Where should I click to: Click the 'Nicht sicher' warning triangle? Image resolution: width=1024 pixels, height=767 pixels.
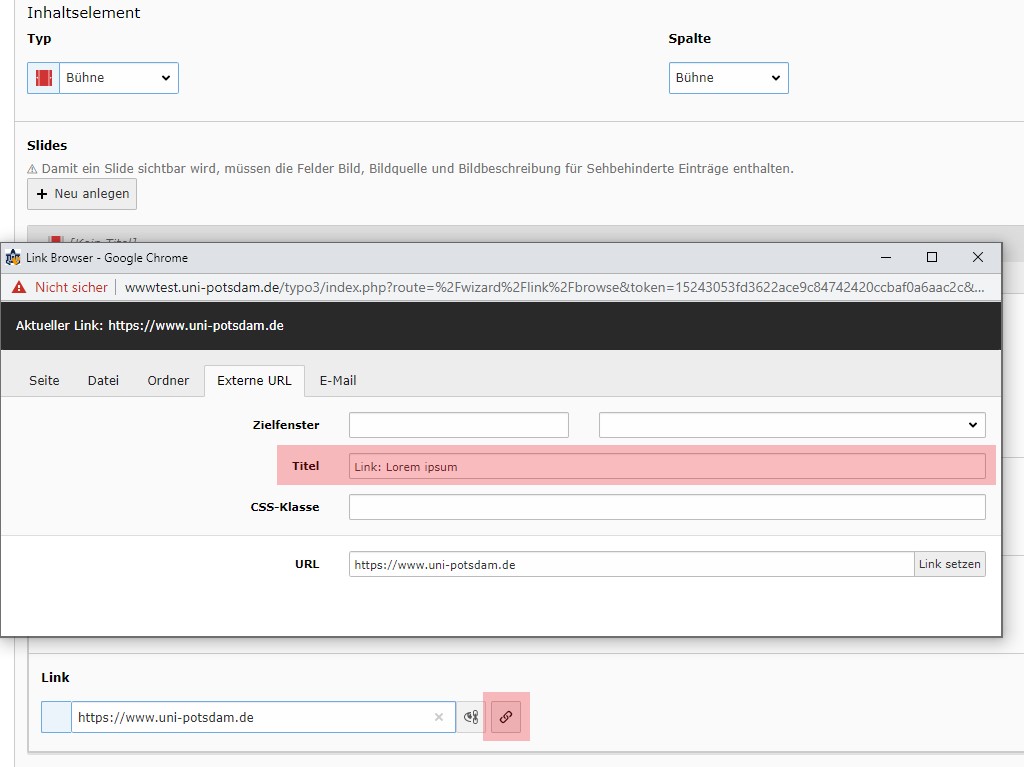(x=18, y=287)
